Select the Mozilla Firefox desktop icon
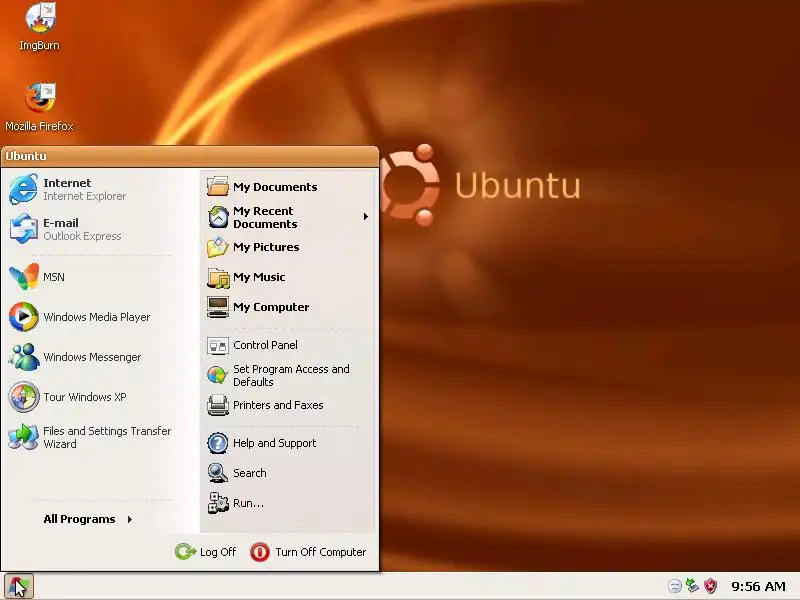Viewport: 800px width, 600px height. point(40,98)
